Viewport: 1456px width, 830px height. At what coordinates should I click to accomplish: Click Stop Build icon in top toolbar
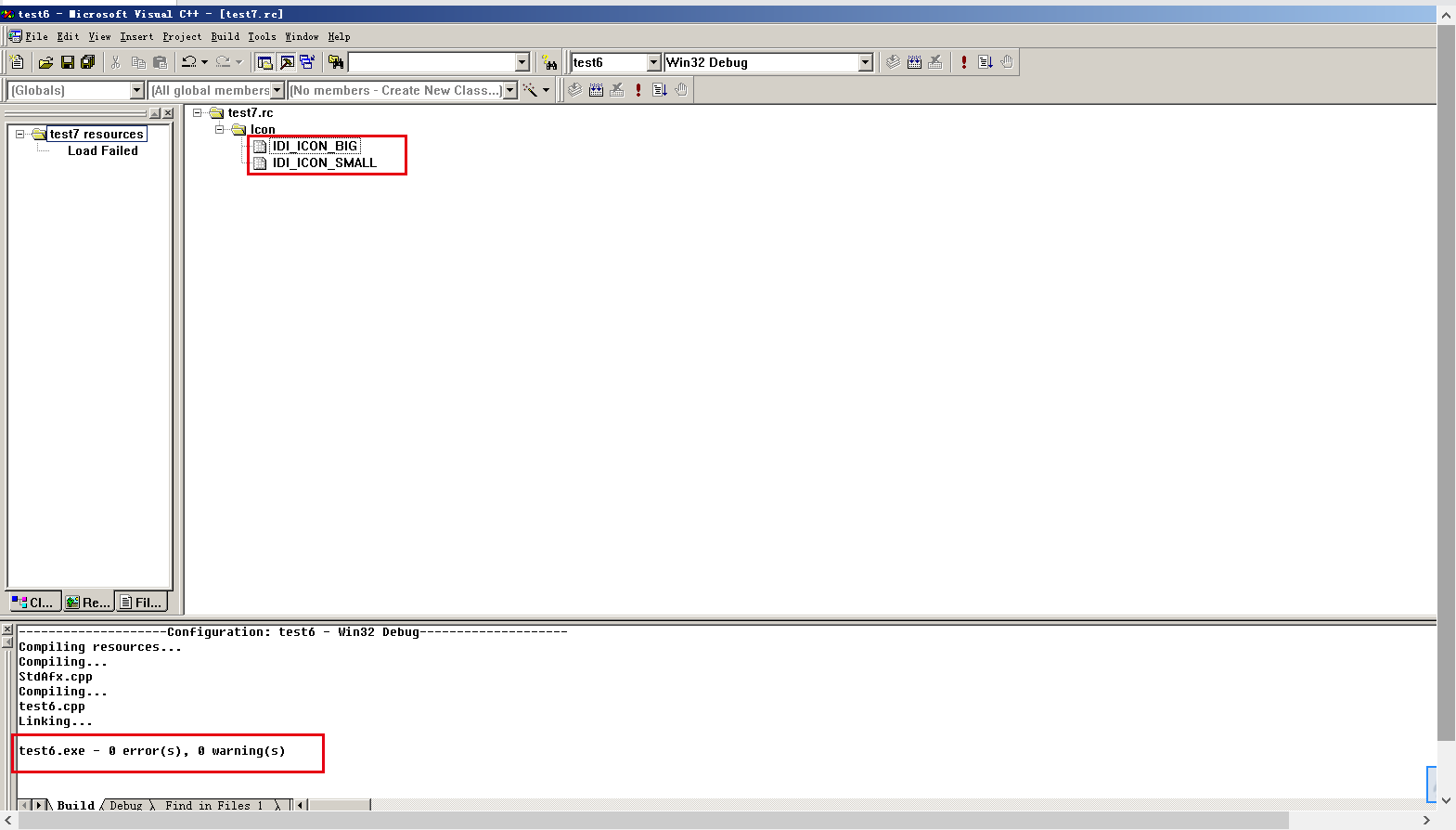point(935,62)
